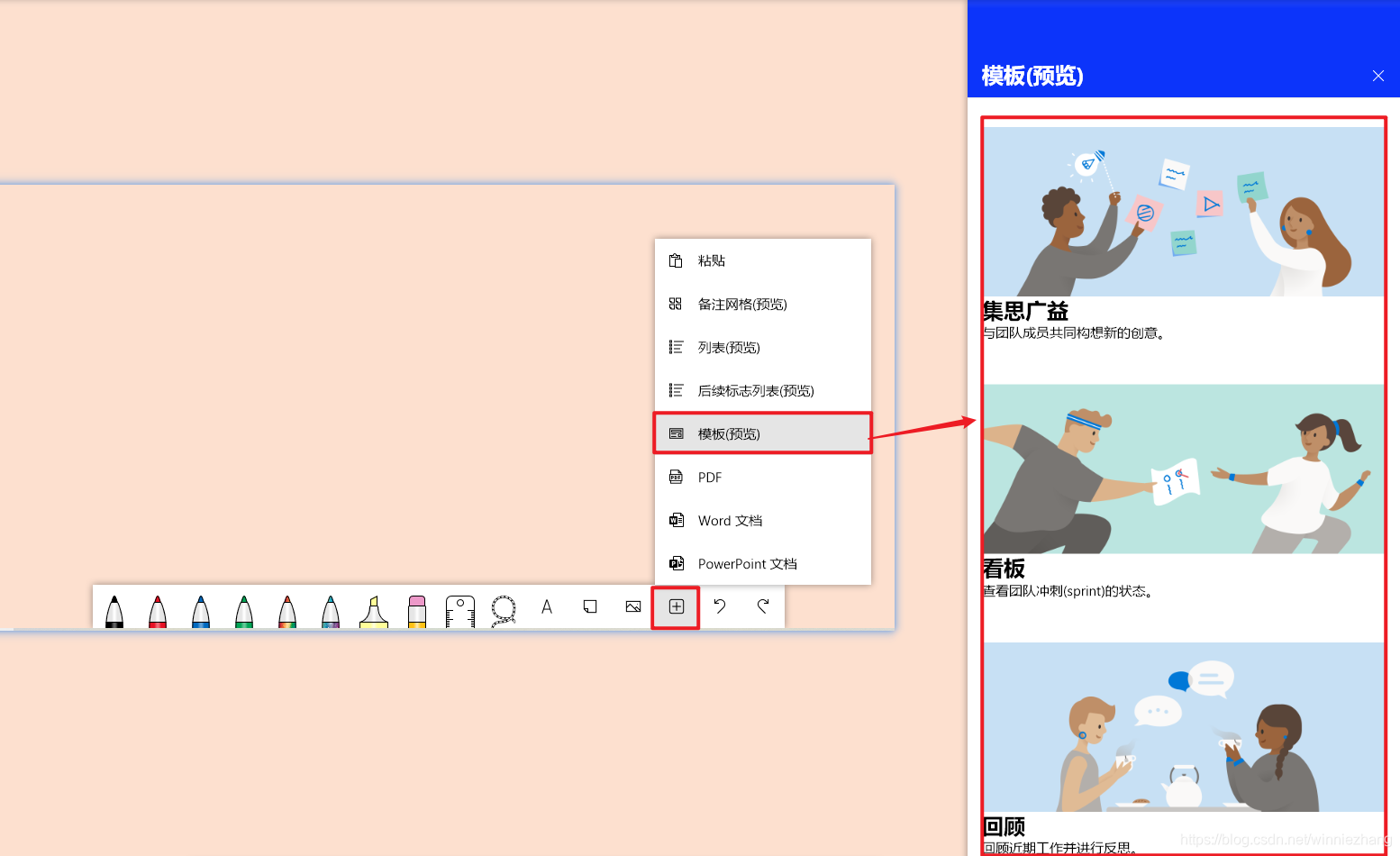The height and width of the screenshot is (856, 1400).
Task: Select the lasso selection tool
Action: (504, 610)
